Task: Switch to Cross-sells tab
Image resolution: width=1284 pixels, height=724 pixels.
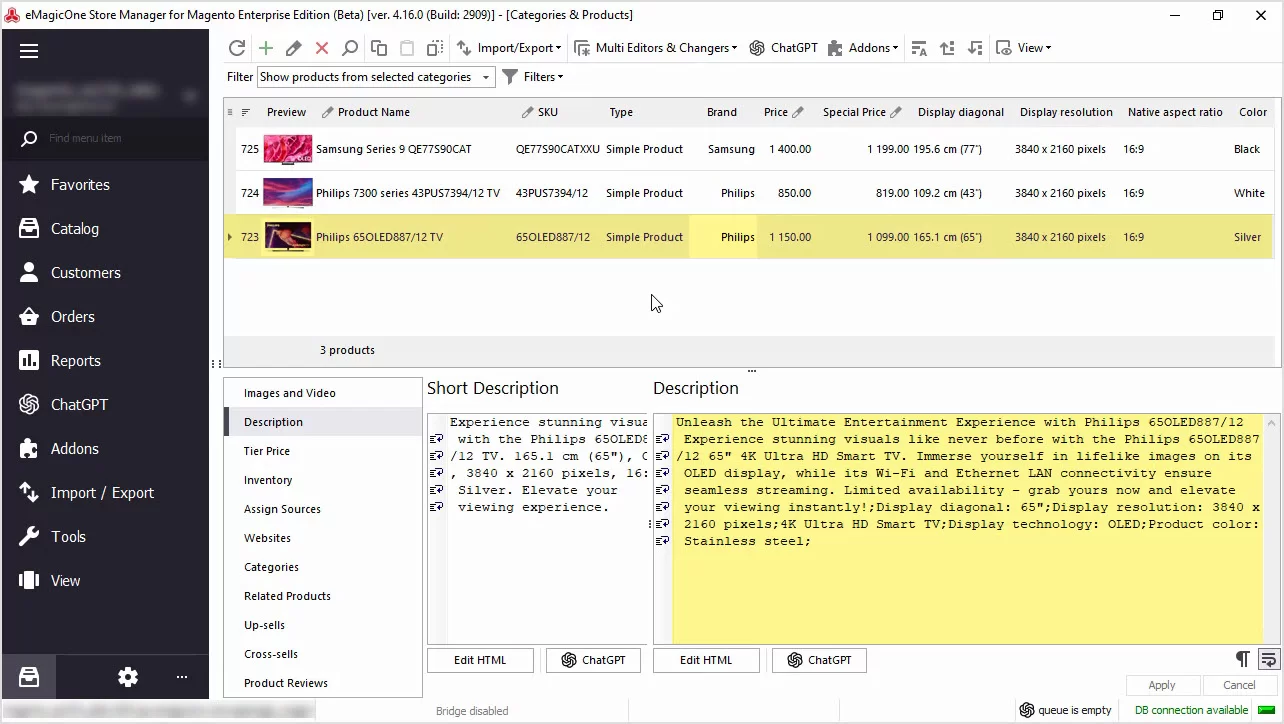Action: (323, 654)
